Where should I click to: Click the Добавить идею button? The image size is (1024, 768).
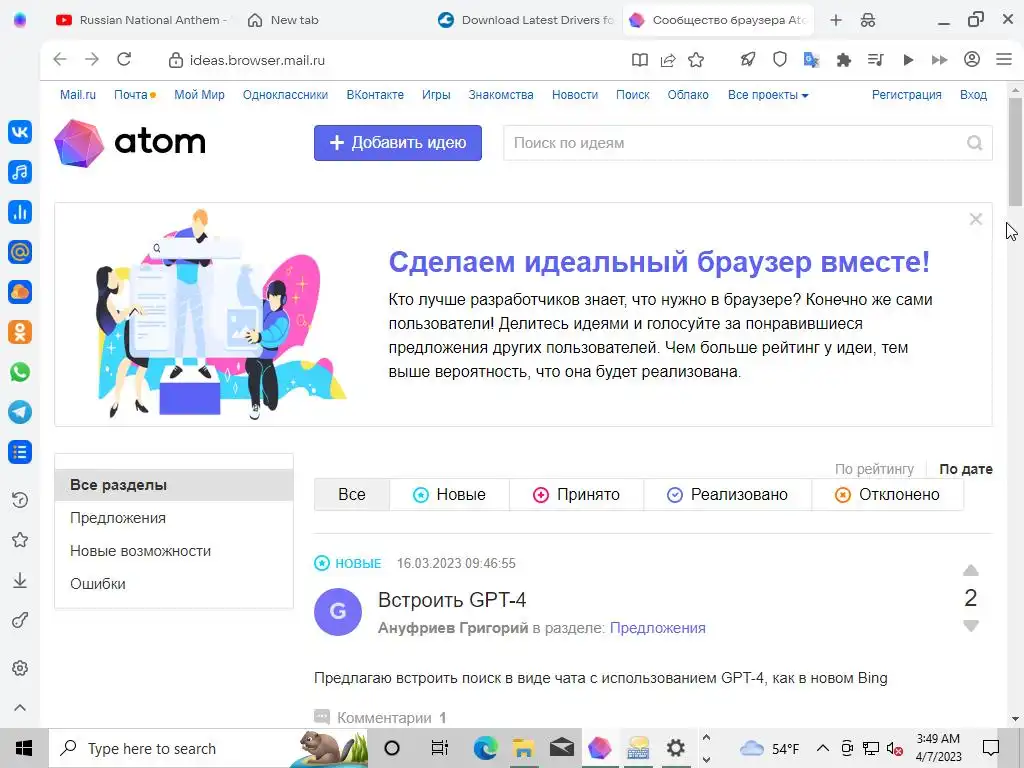tap(398, 142)
